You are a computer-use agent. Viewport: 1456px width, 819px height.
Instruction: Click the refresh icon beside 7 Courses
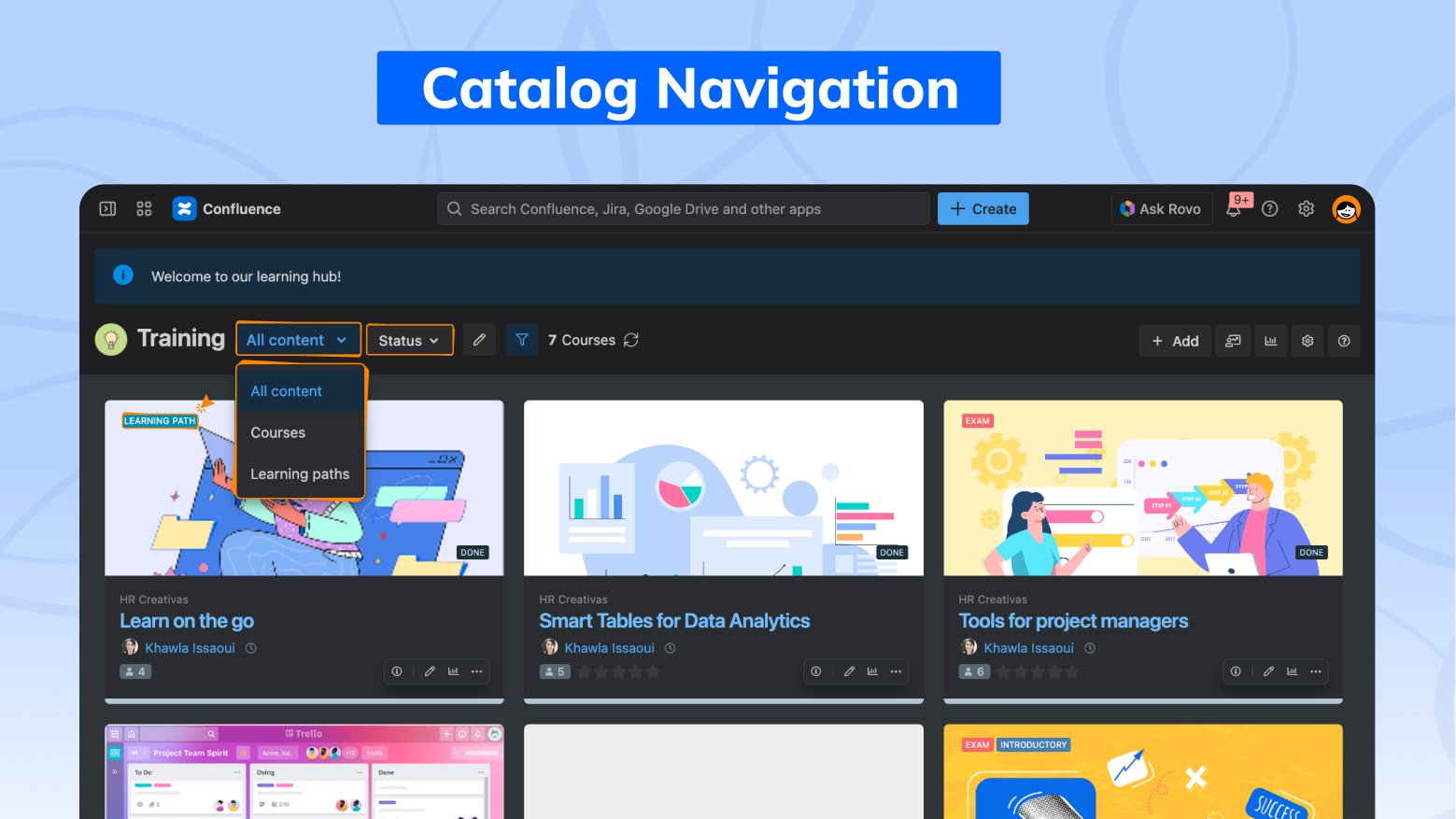[631, 340]
